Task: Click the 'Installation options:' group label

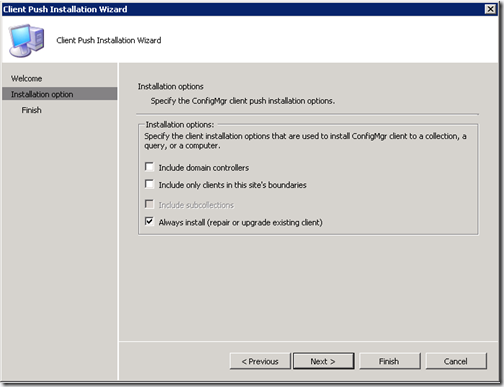Action: tap(180, 125)
